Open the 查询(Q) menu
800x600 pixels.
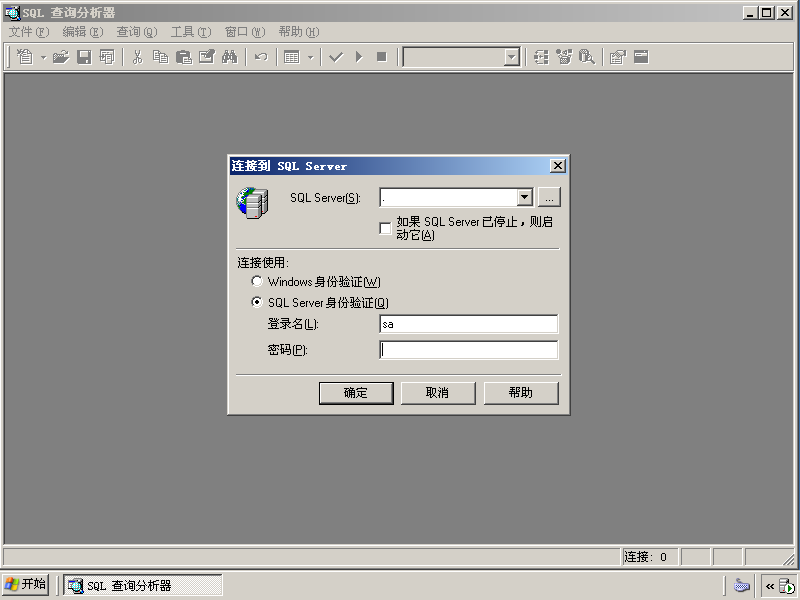[x=137, y=32]
